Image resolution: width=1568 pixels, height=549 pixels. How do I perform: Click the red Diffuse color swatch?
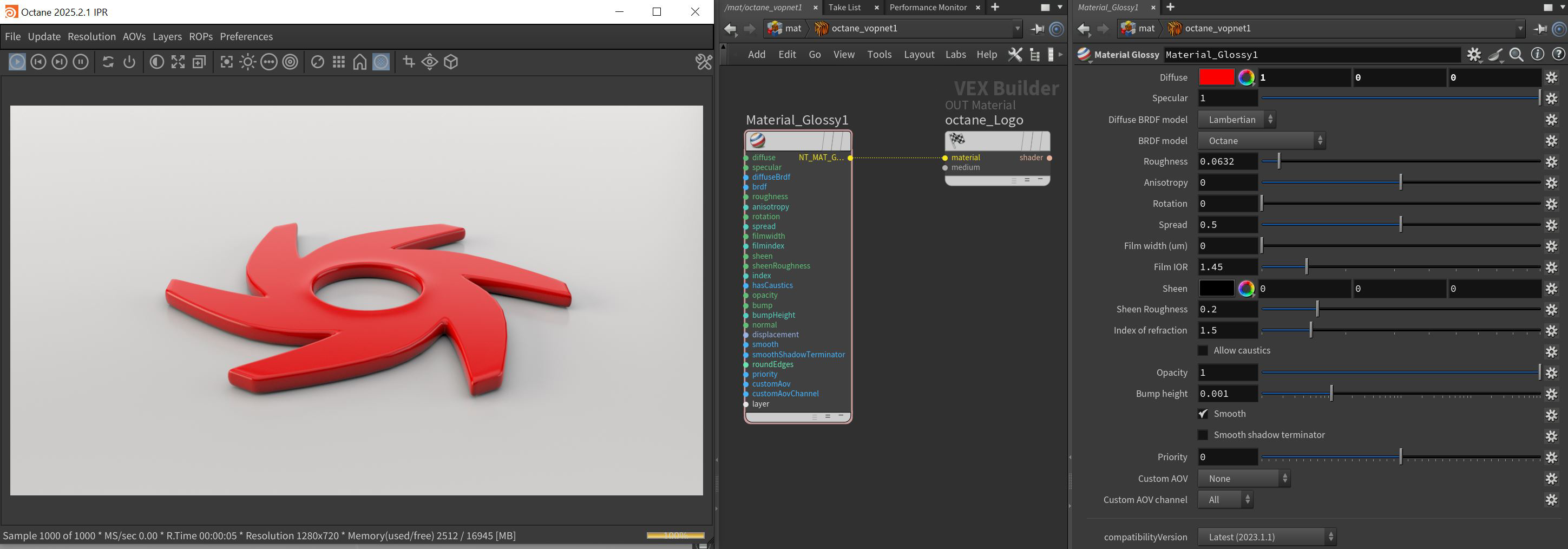point(1216,77)
